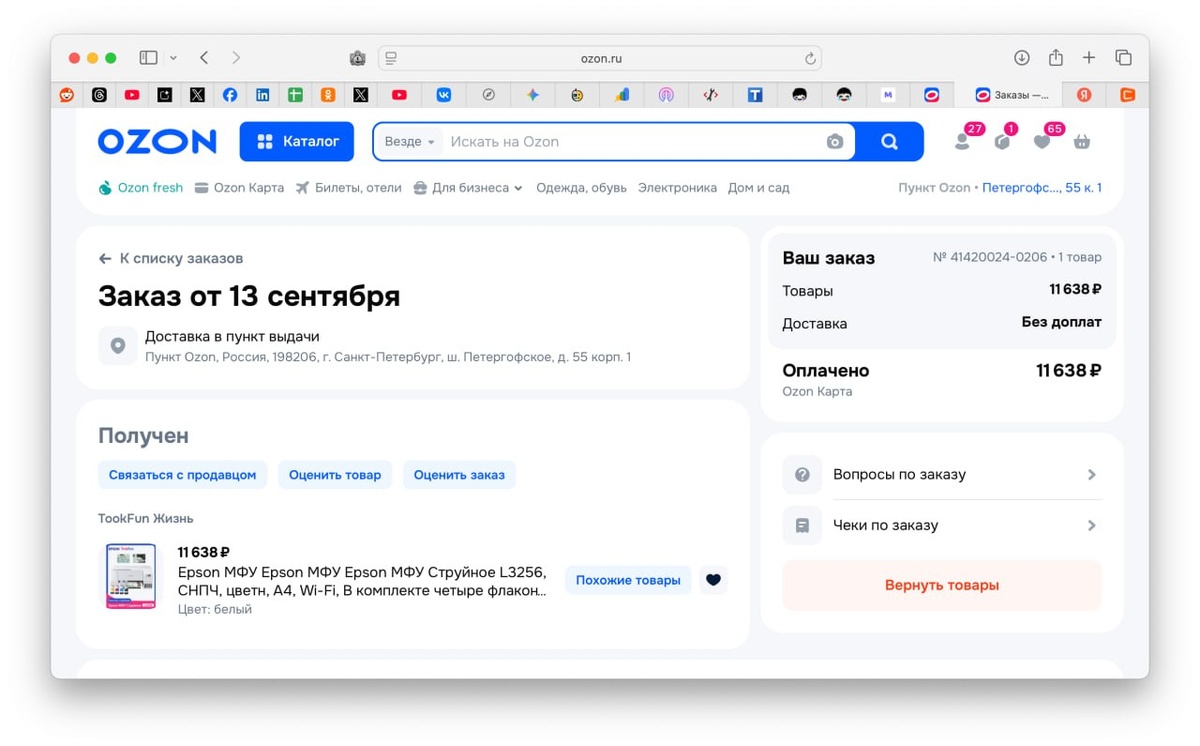Viewport: 1200px width, 746px height.
Task: Open the compass icon pinned tab
Action: click(x=489, y=95)
